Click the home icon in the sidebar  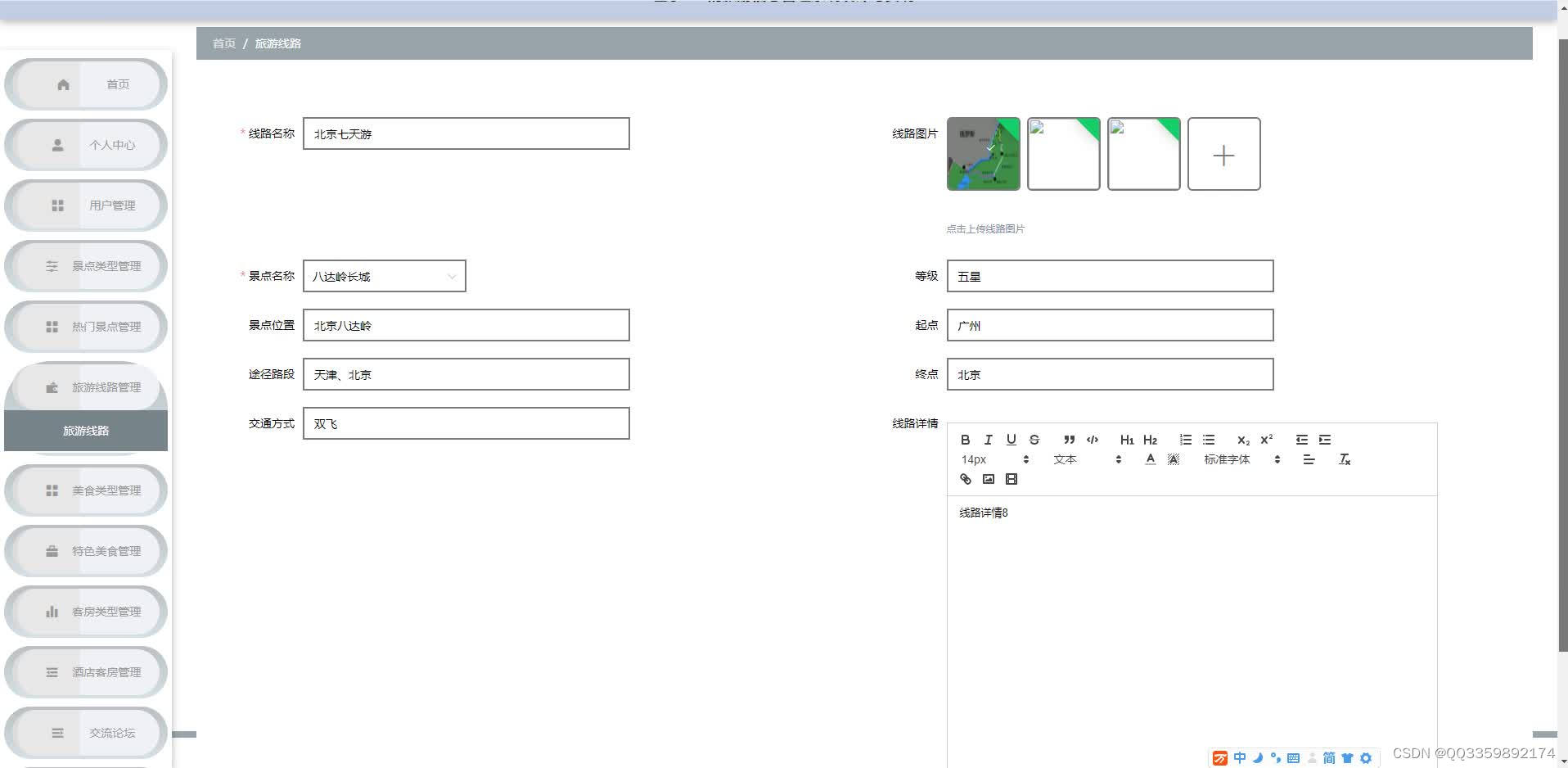tap(64, 84)
